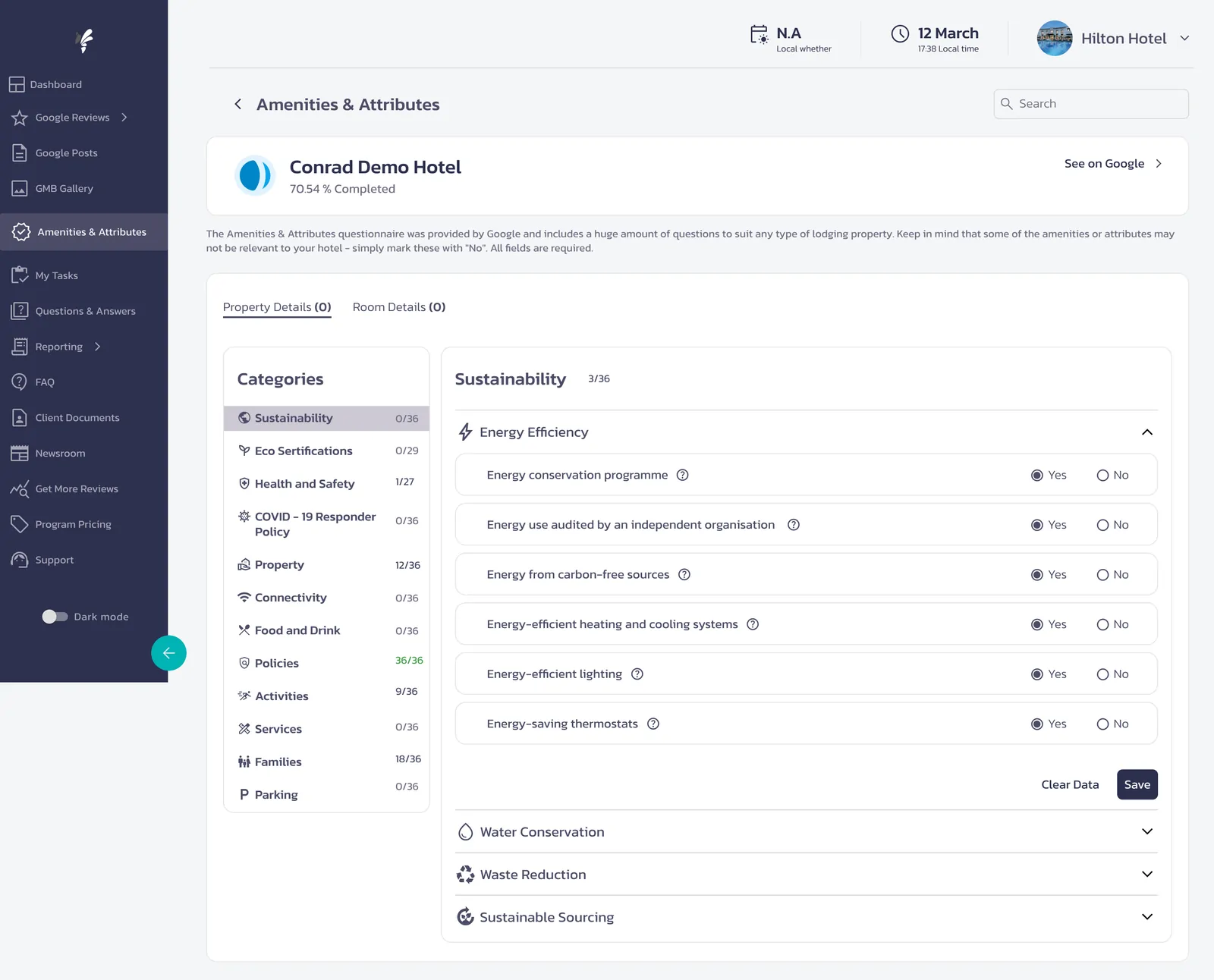
Task: Show help for Energy-saving thermostats
Action: (x=653, y=724)
